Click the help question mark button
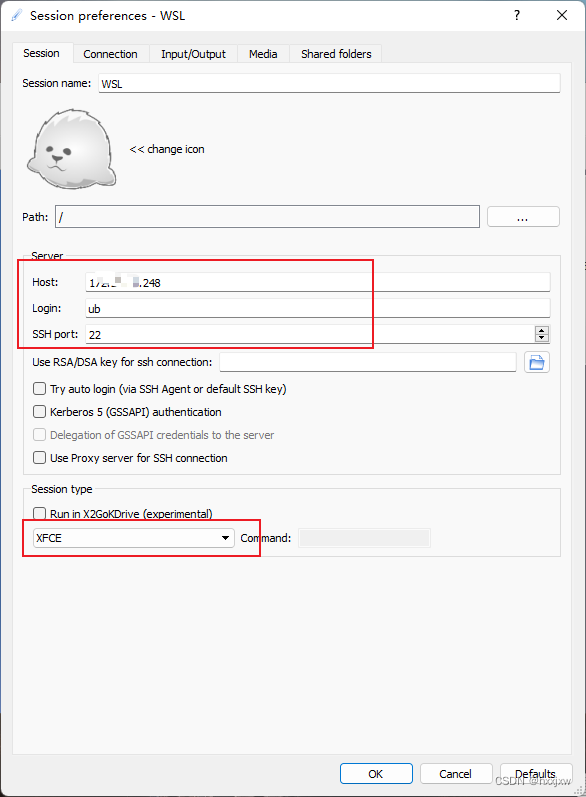Viewport: 586px width, 797px height. [517, 15]
